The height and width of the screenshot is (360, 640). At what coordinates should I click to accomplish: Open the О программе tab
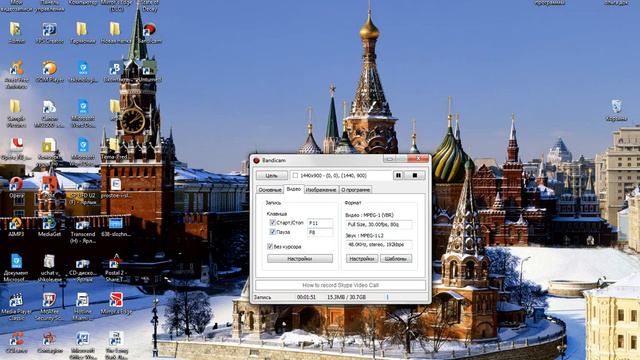[356, 190]
